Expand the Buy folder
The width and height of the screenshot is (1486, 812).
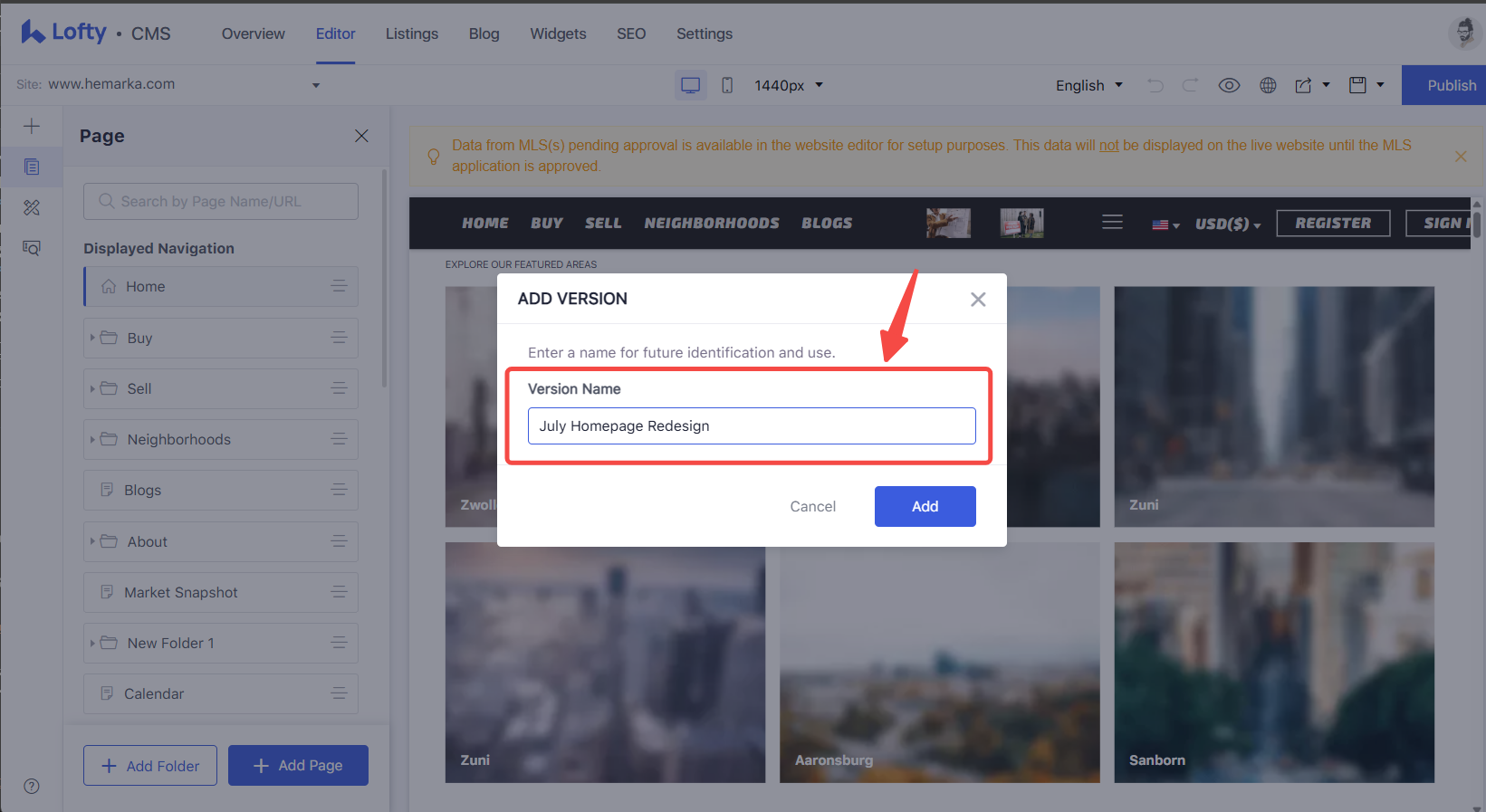92,338
